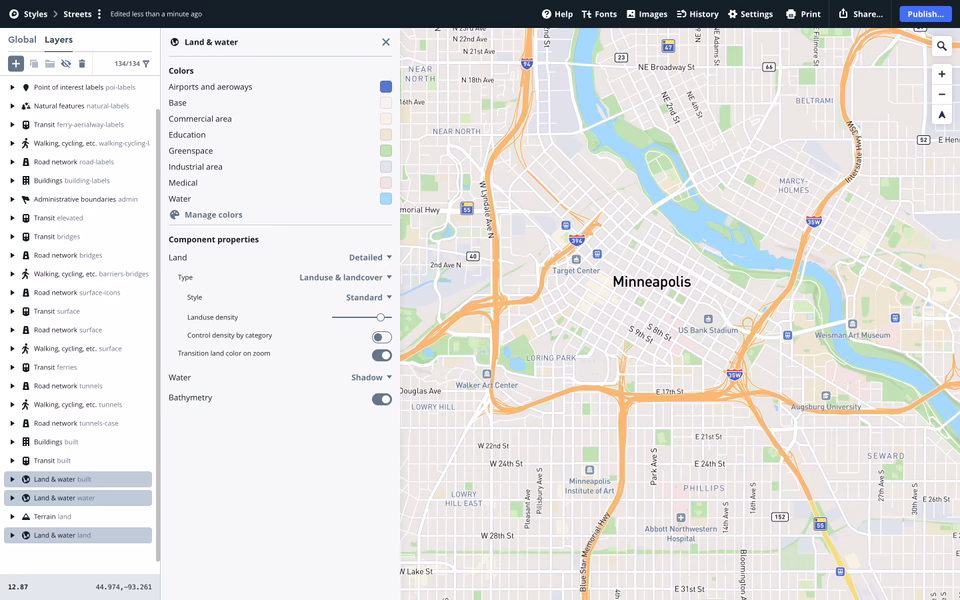
Task: Hide layers using the eye-slash icon
Action: [66, 63]
